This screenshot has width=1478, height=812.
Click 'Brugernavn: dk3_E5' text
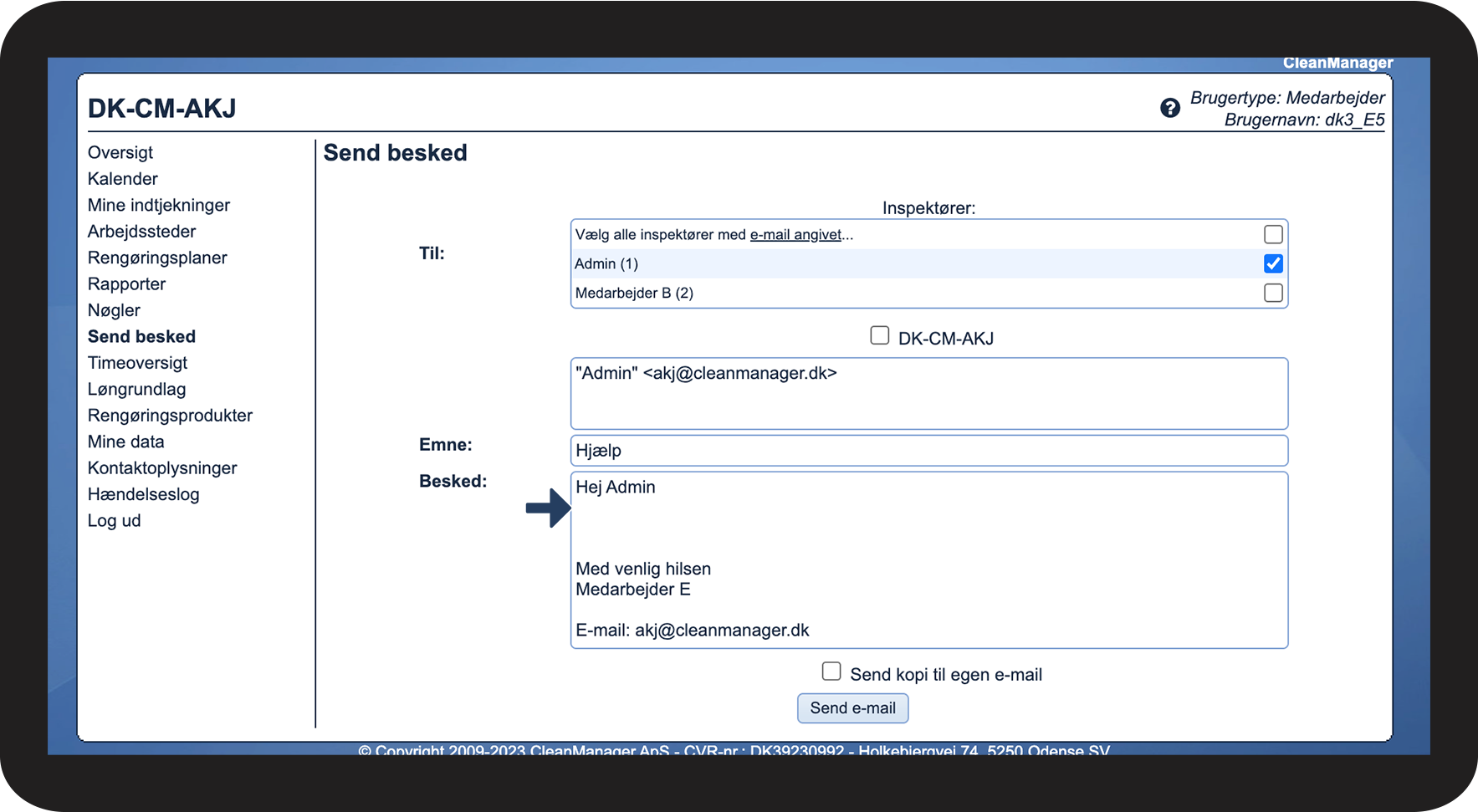click(1305, 120)
